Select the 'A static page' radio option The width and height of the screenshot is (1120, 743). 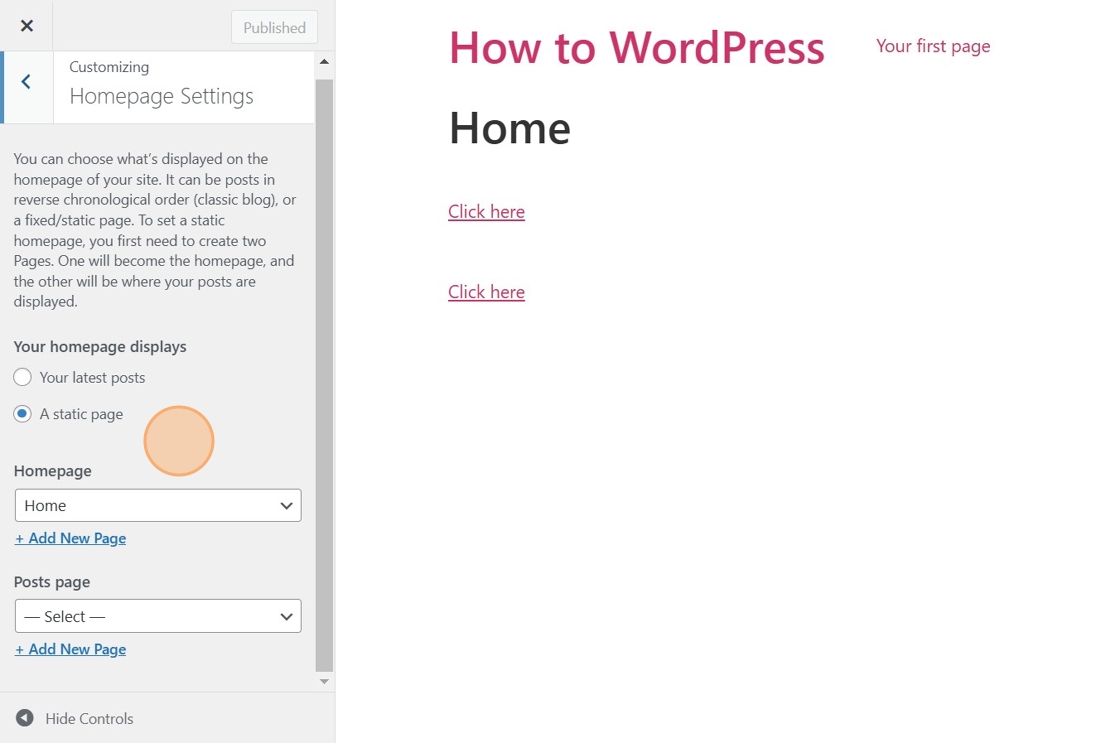[23, 414]
